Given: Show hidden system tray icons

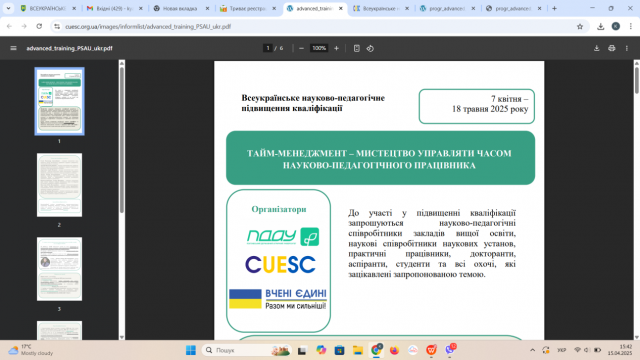Looking at the screenshot, I should tap(532, 350).
